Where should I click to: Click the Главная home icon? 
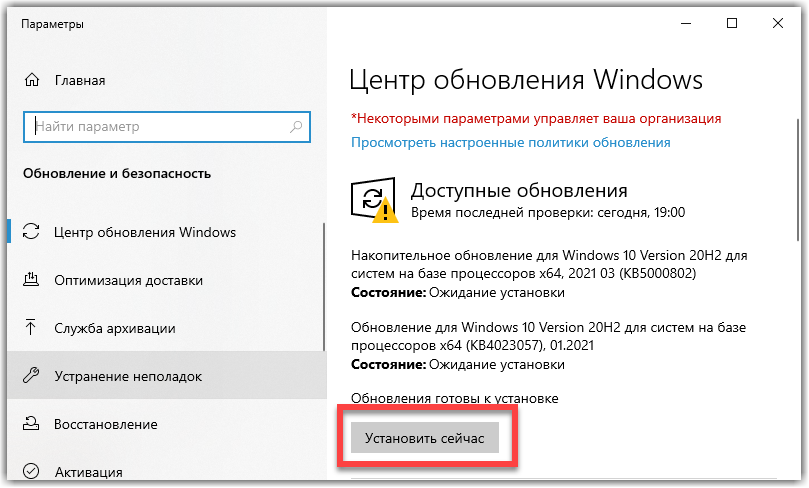(x=33, y=80)
